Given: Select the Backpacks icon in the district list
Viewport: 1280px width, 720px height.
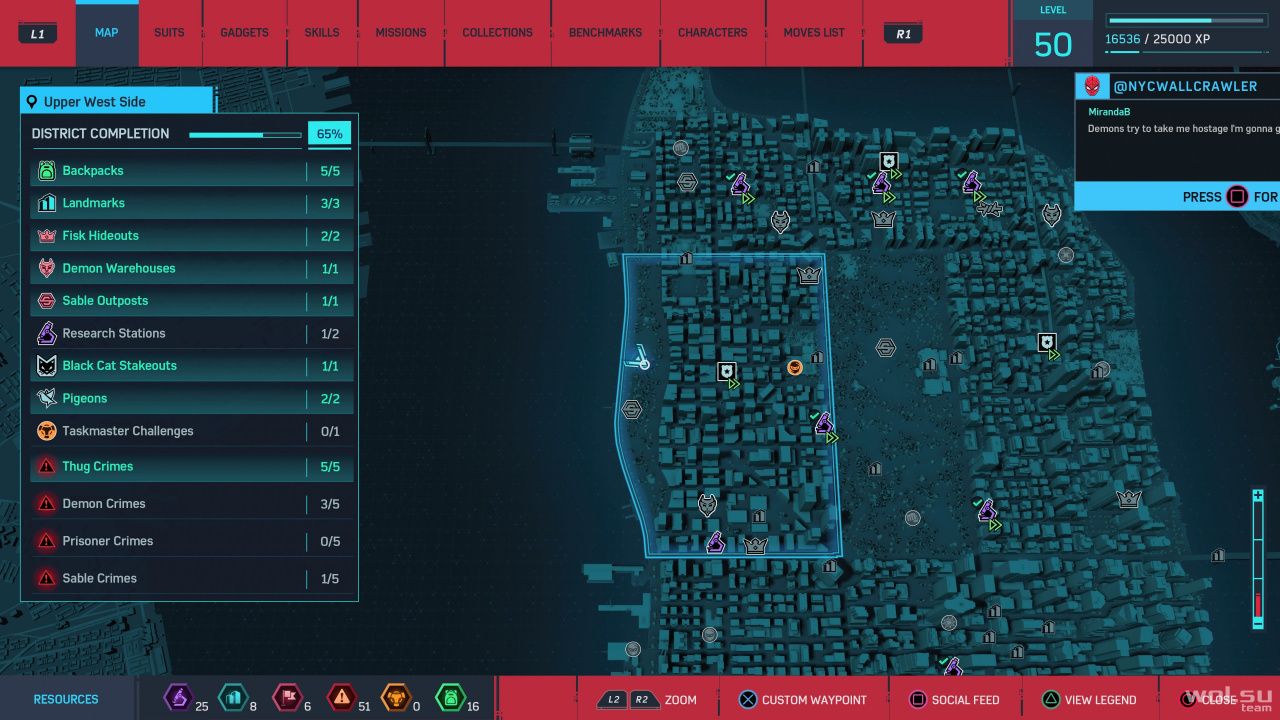Looking at the screenshot, I should pyautogui.click(x=46, y=171).
